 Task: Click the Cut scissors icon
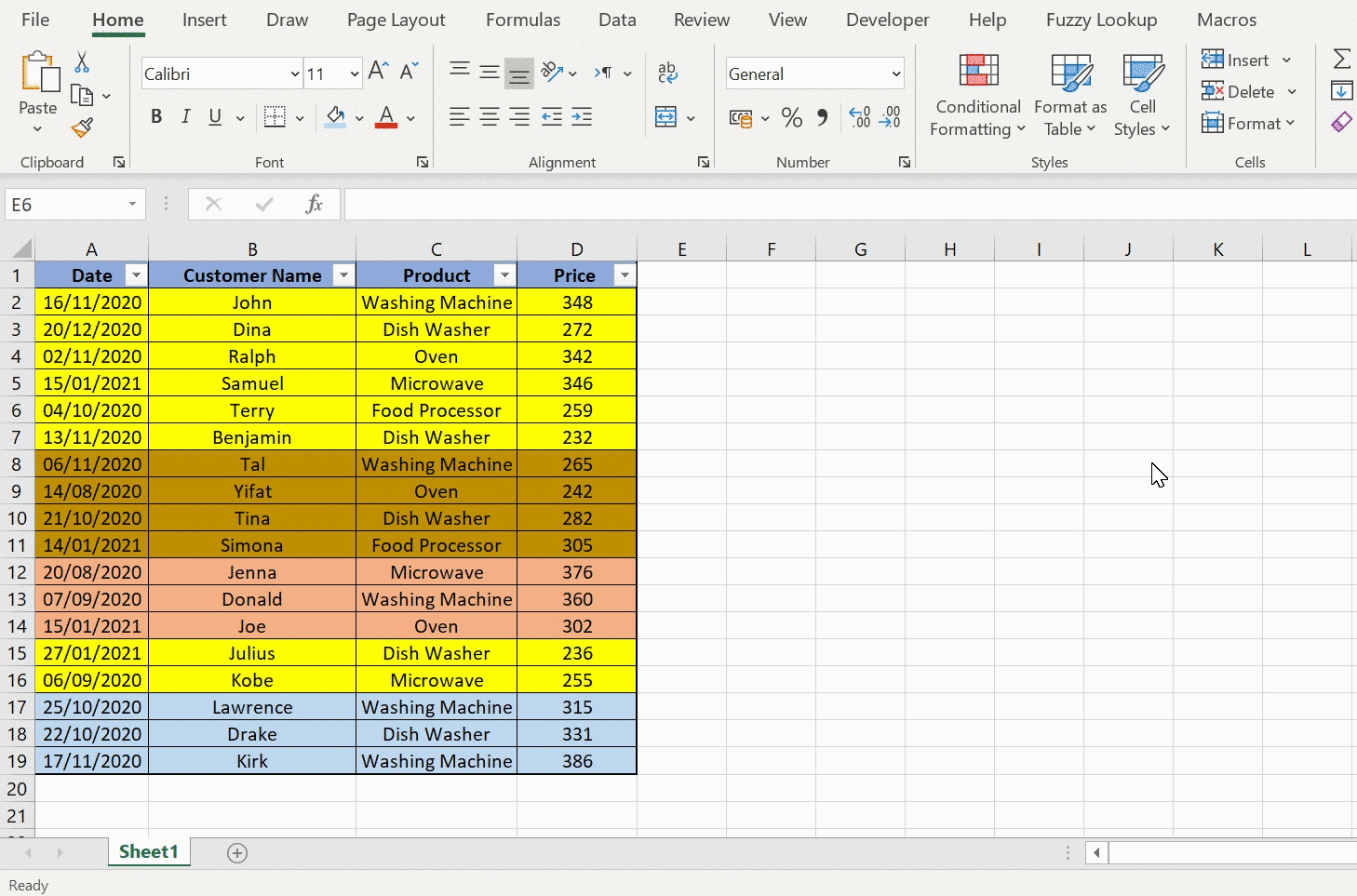(x=82, y=62)
